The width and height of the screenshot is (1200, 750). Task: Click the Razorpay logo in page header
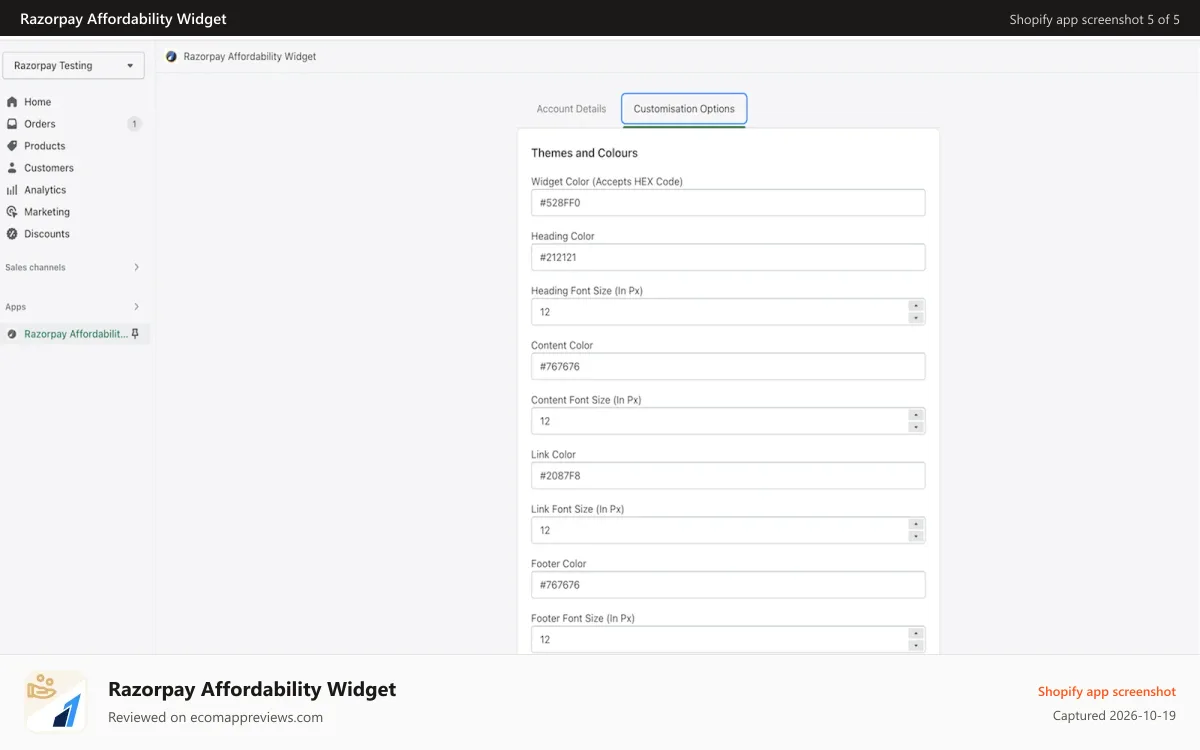point(172,57)
